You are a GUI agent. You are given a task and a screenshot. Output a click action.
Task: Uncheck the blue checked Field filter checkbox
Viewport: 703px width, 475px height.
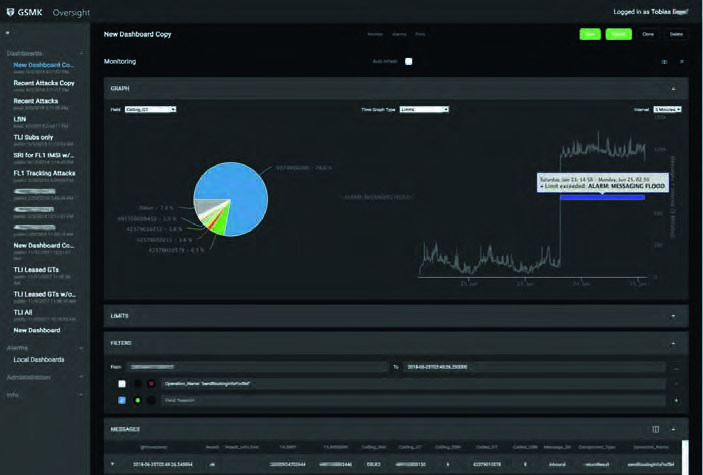pyautogui.click(x=122, y=400)
